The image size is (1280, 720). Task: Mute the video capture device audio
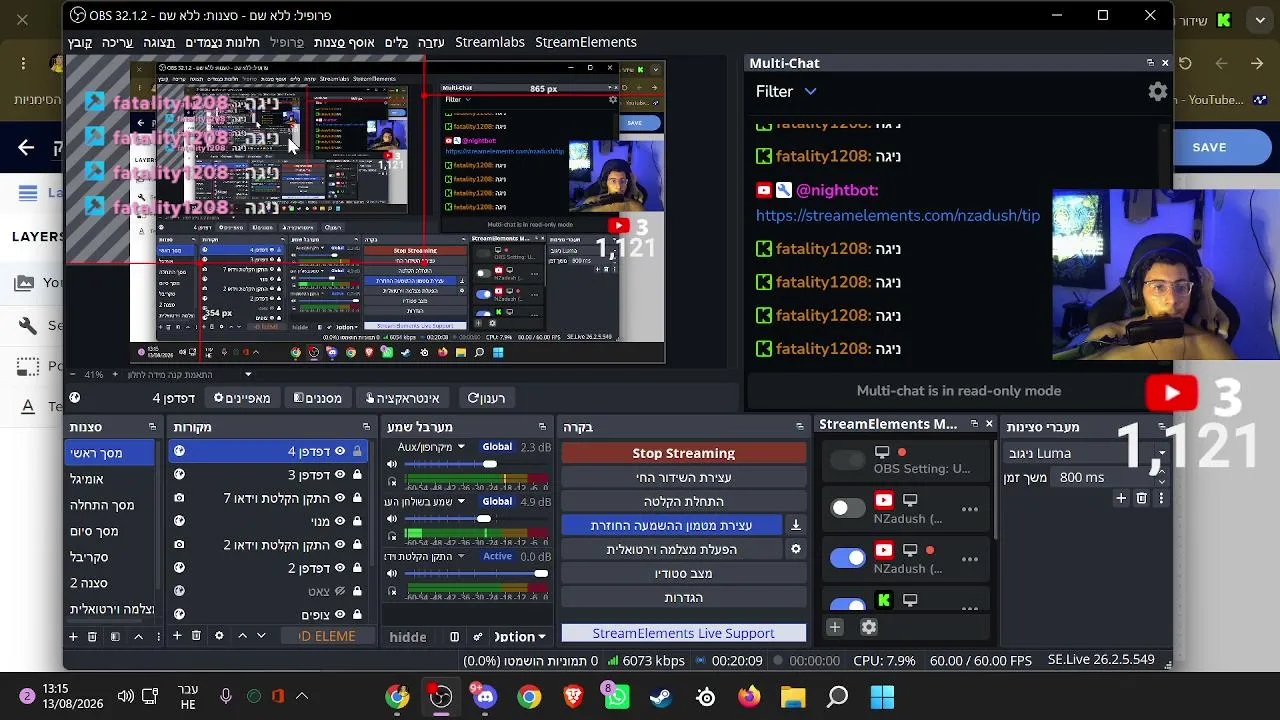[392, 573]
